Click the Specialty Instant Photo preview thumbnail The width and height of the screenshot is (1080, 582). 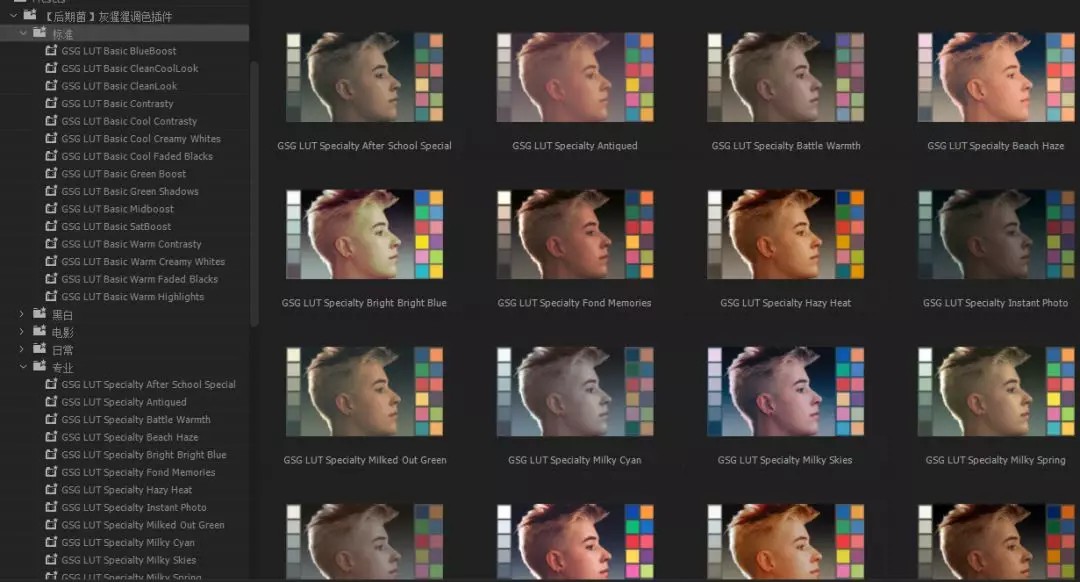point(995,235)
